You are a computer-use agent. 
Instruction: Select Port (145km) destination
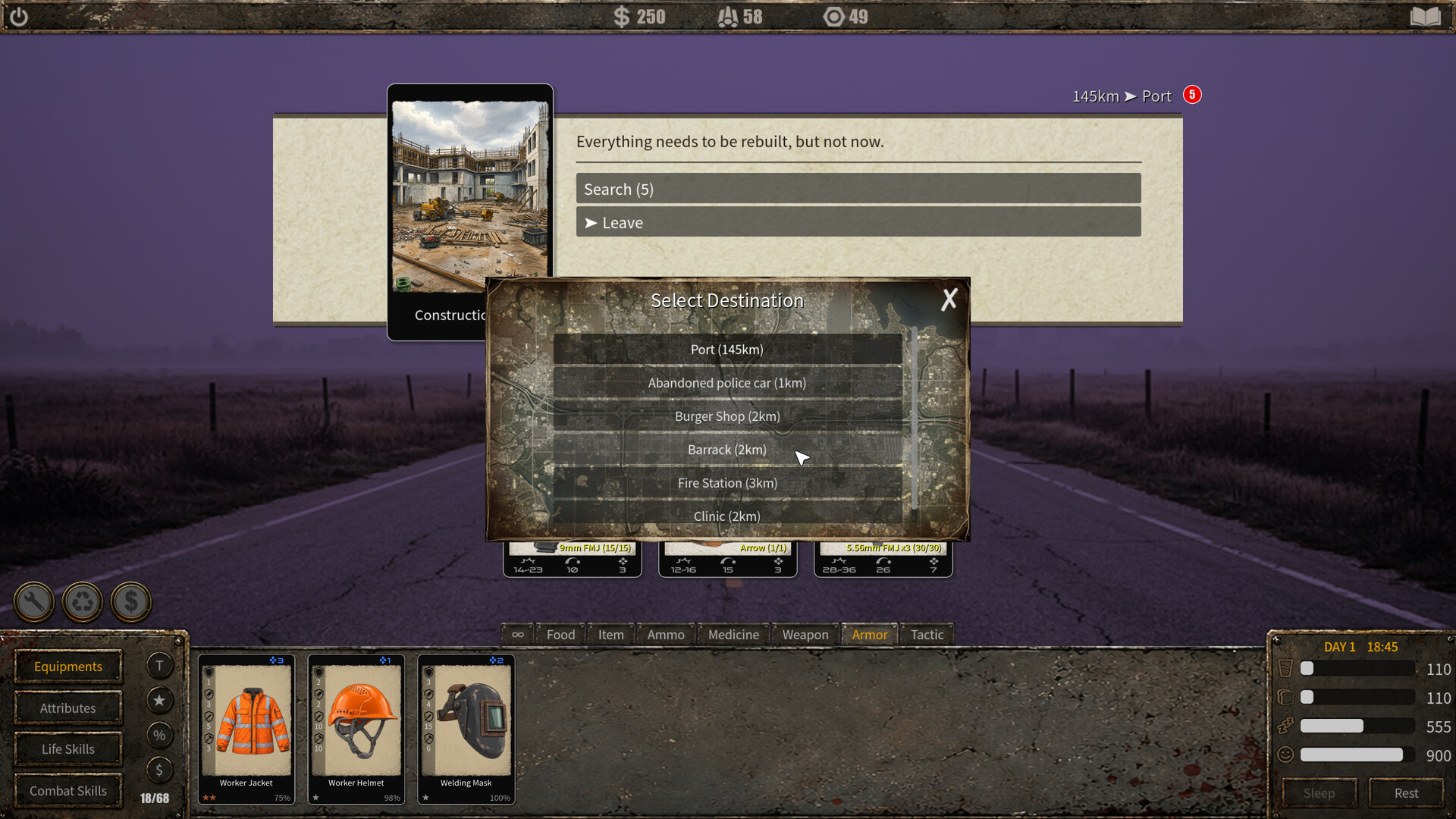[x=727, y=350]
